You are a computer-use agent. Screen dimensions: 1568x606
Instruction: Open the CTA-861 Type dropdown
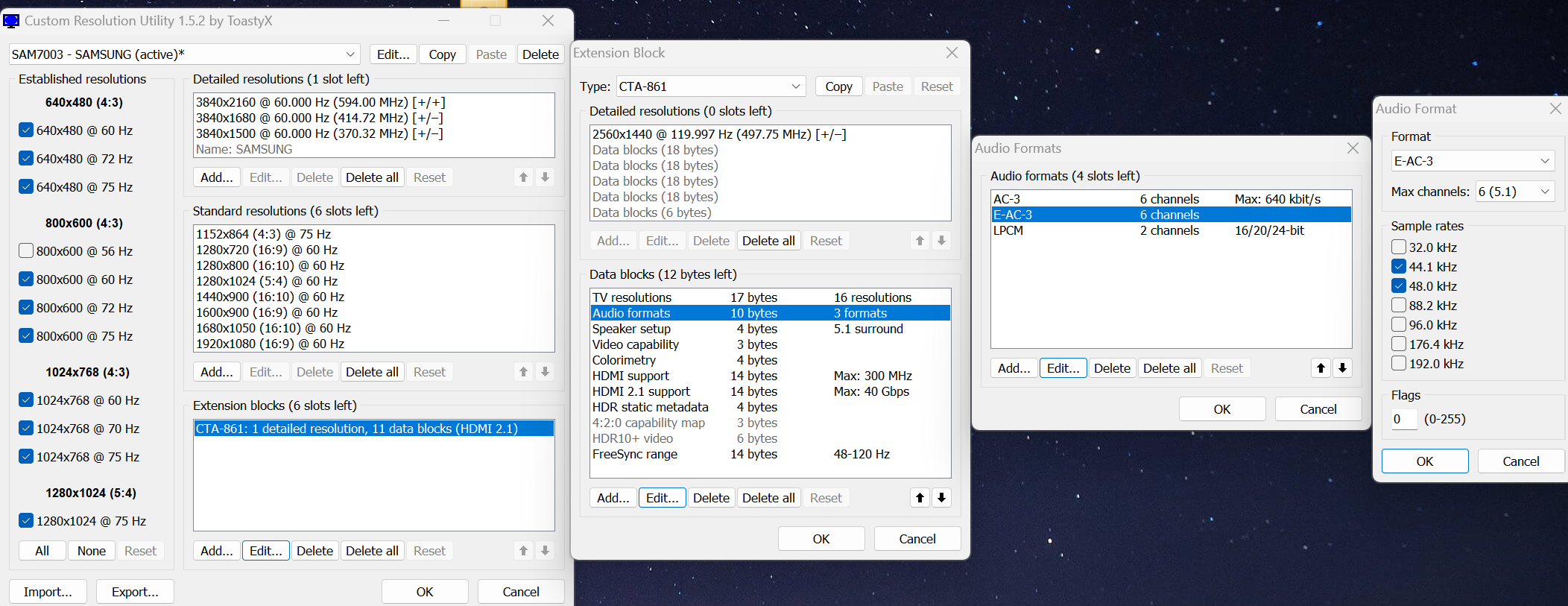710,86
